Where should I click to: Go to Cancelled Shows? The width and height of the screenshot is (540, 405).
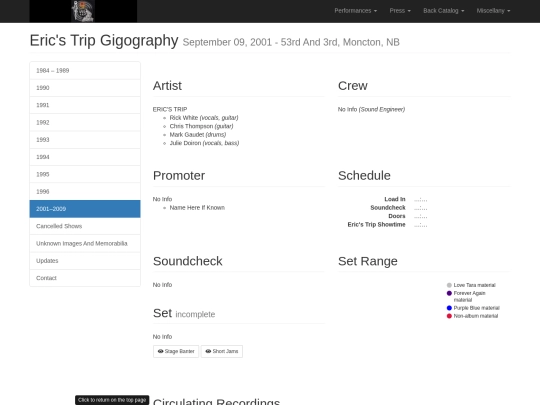tap(85, 226)
